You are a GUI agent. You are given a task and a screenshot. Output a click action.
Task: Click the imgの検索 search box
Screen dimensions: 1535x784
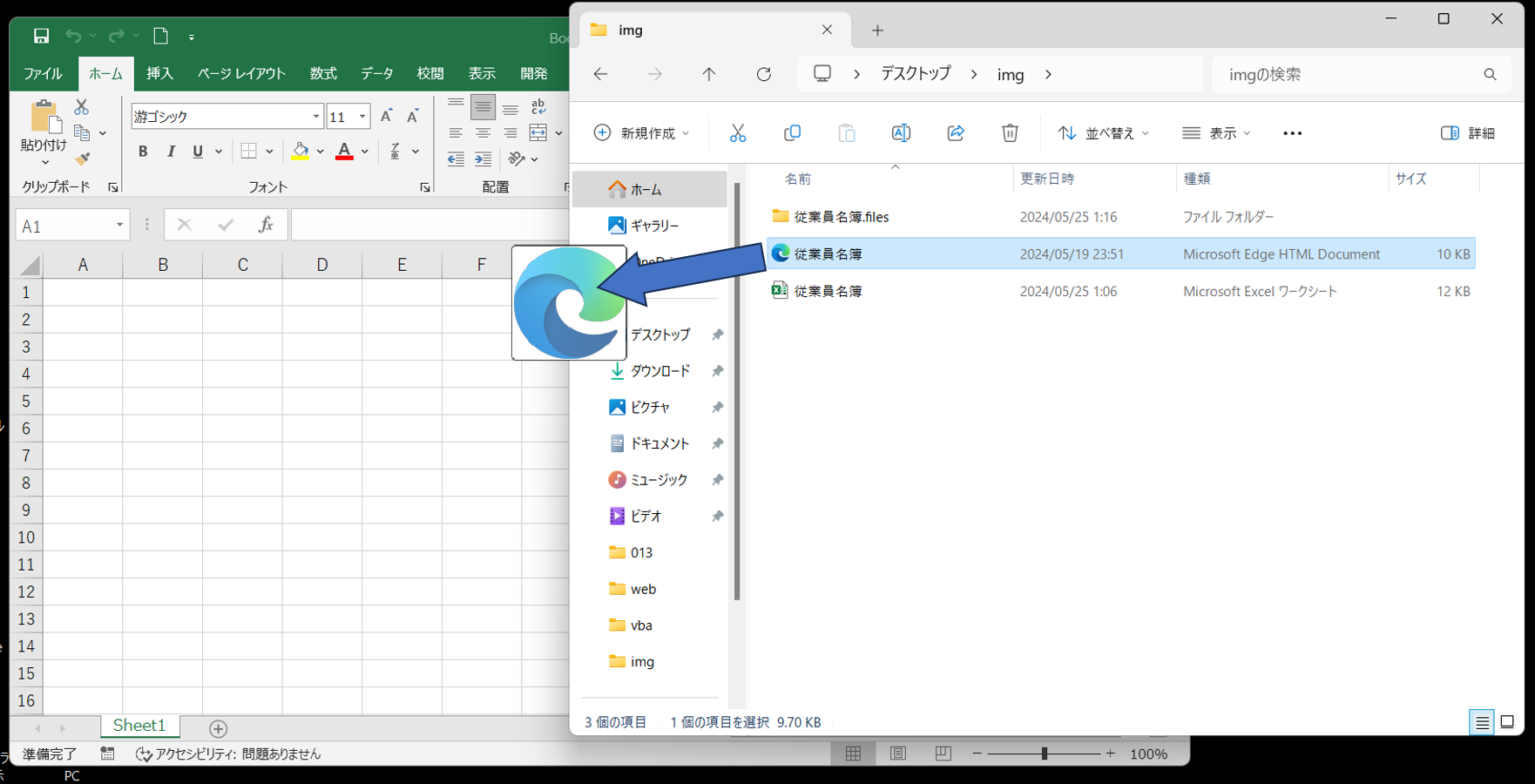1350,75
